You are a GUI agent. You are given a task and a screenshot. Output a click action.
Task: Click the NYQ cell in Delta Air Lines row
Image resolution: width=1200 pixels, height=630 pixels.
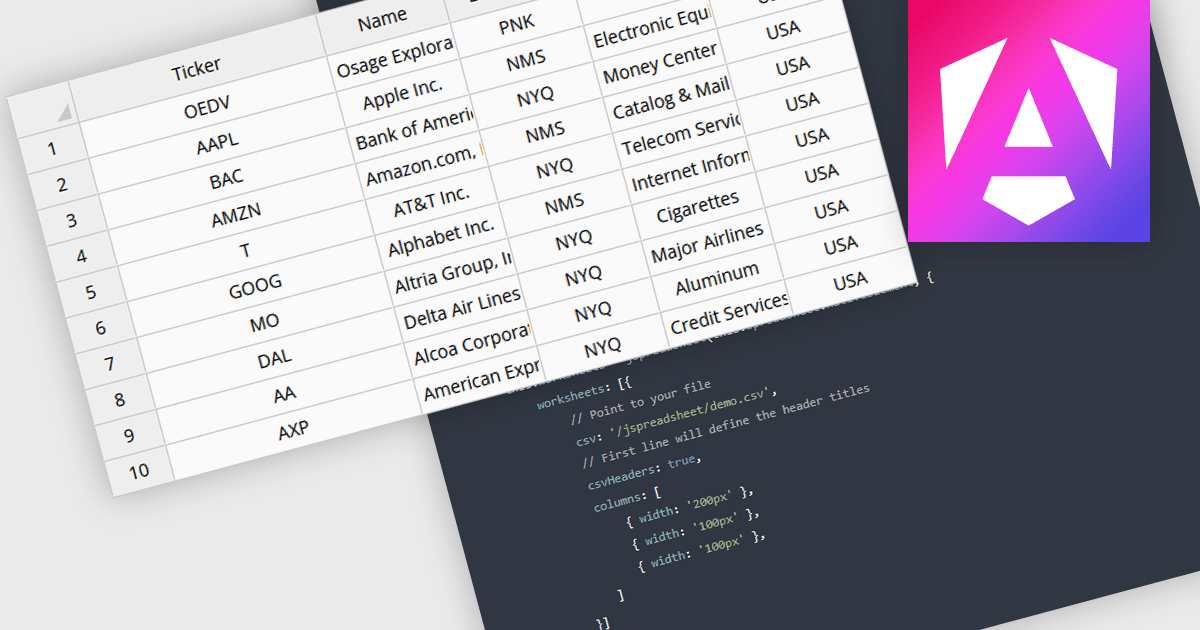click(584, 275)
